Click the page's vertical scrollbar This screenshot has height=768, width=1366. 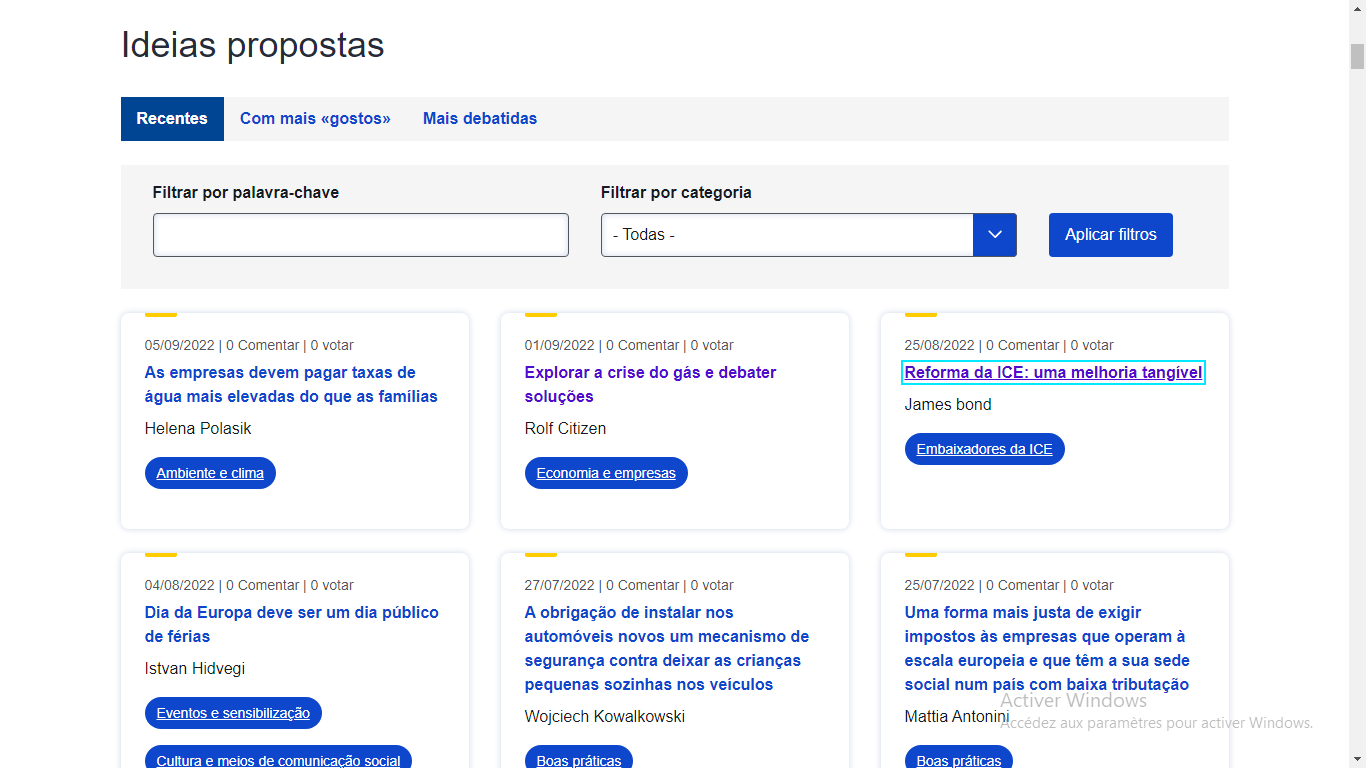tap(1357, 56)
